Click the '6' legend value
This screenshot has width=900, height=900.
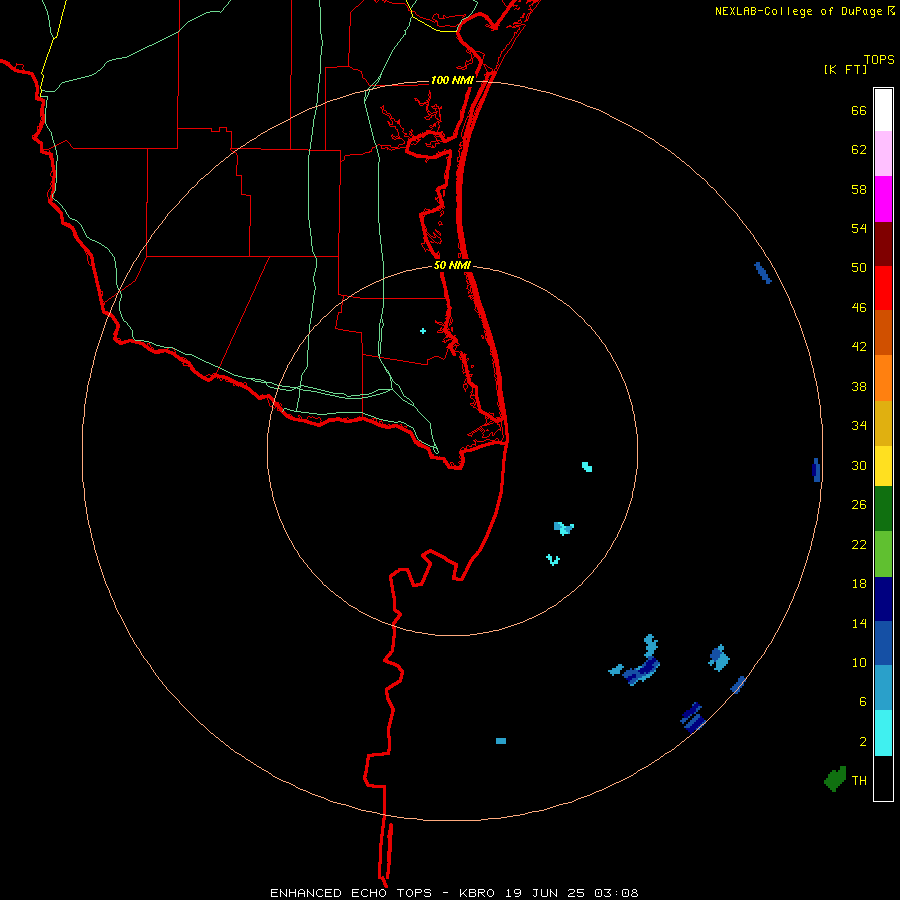[x=863, y=701]
